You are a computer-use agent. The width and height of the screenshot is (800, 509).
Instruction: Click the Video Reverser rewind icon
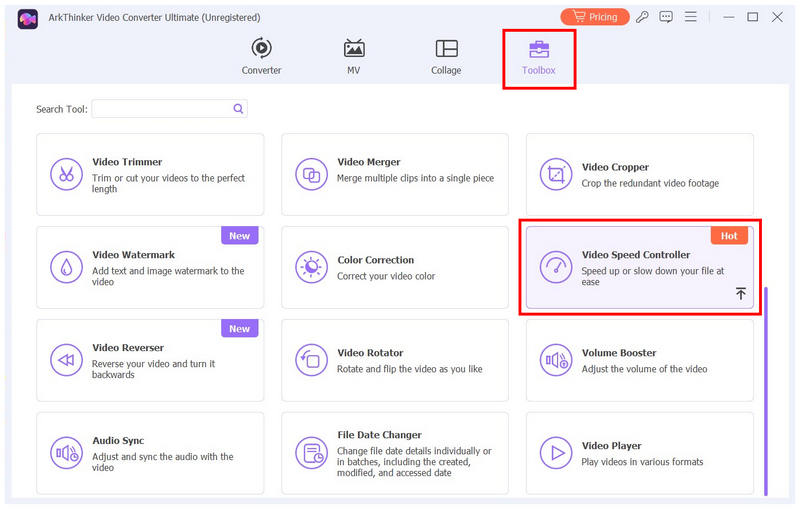(66, 360)
